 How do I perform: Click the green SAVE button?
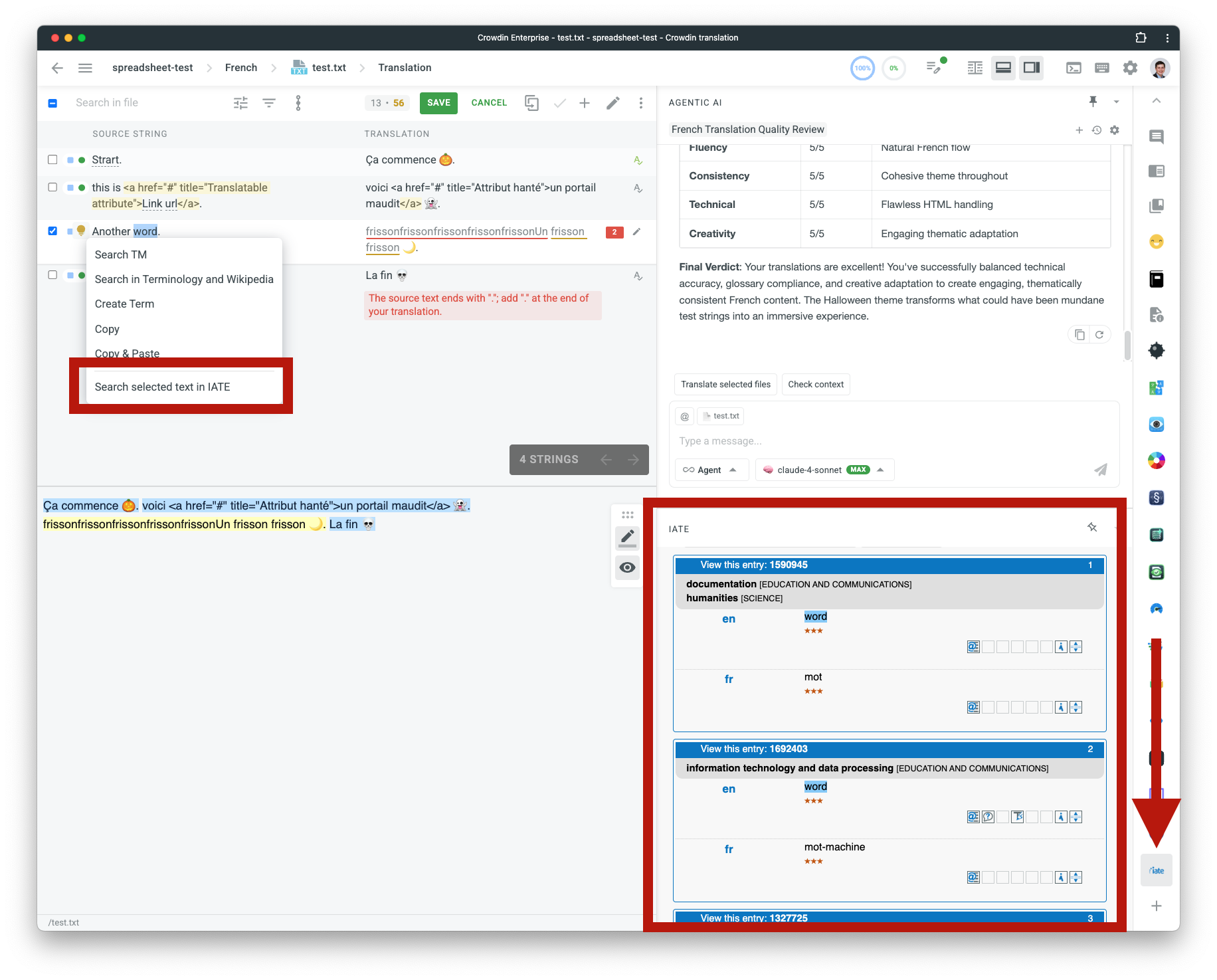(x=438, y=103)
